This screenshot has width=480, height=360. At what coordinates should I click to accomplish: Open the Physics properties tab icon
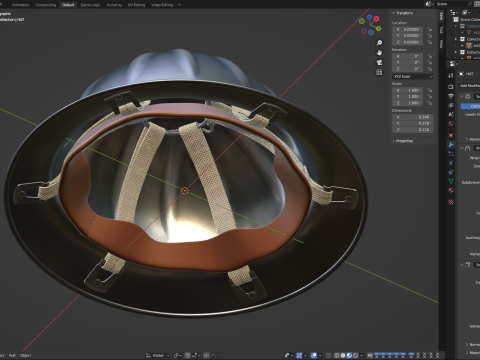(x=451, y=163)
